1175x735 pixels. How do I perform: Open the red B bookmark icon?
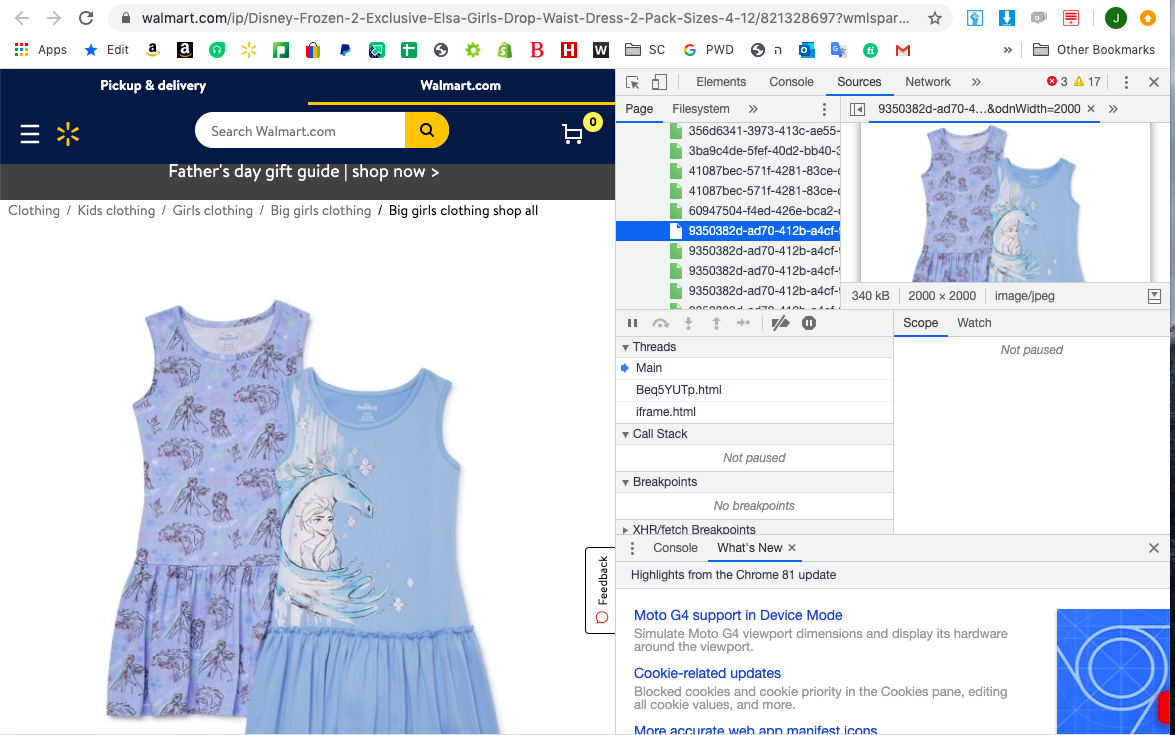(x=537, y=50)
